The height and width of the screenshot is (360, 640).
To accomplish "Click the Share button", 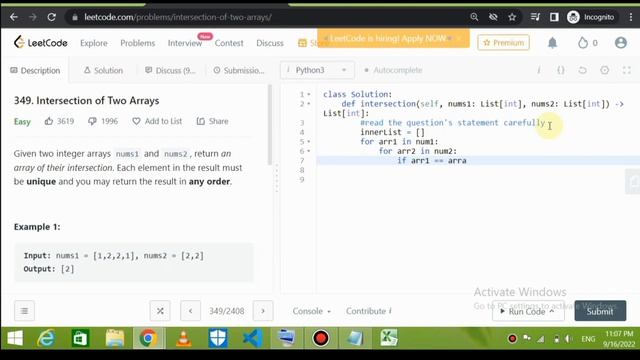I will [212, 121].
